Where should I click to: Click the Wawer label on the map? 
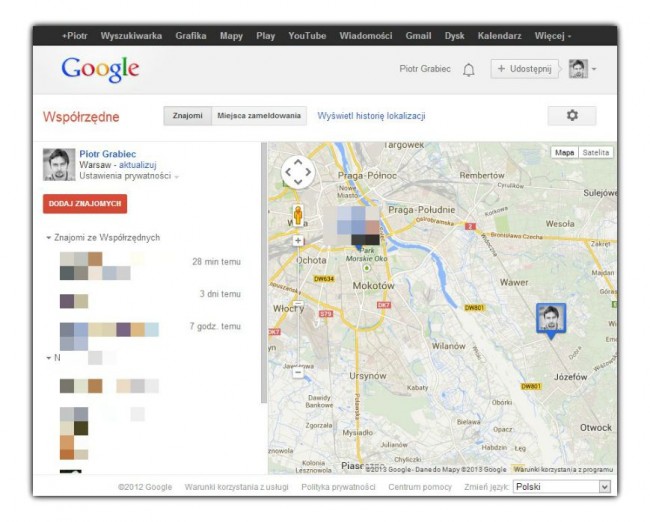(x=514, y=282)
